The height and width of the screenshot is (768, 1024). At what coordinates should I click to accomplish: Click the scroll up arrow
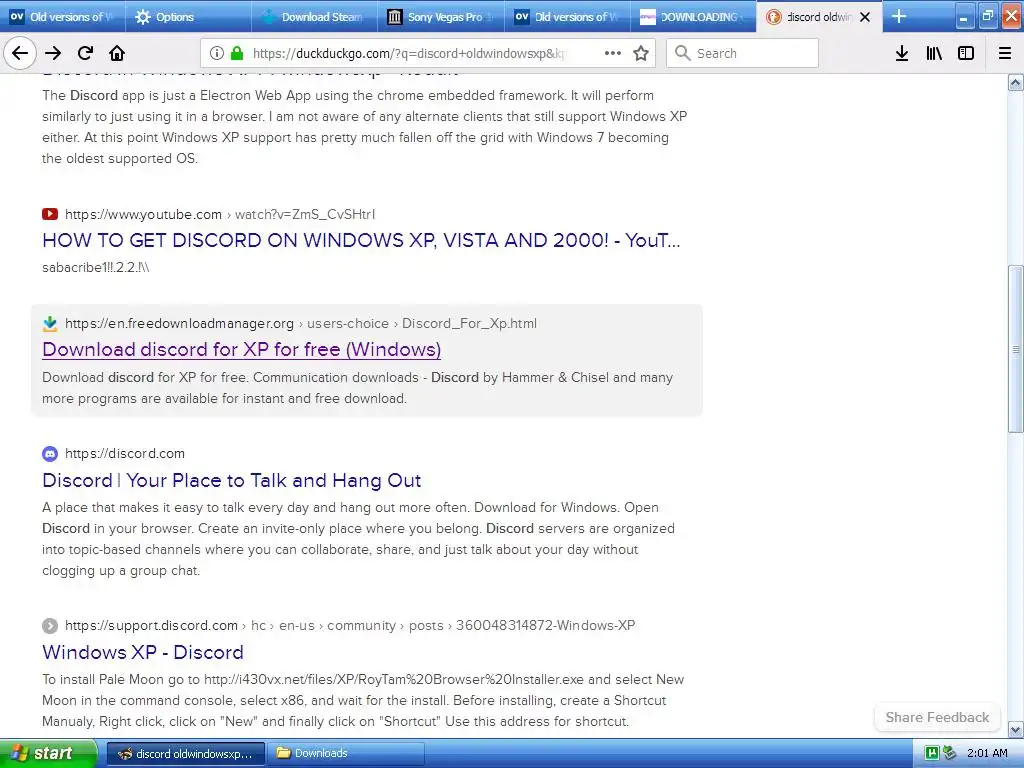[x=1016, y=82]
